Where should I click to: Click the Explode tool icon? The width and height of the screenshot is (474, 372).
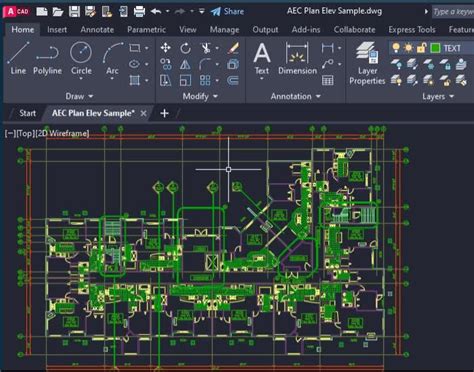pyautogui.click(x=233, y=64)
